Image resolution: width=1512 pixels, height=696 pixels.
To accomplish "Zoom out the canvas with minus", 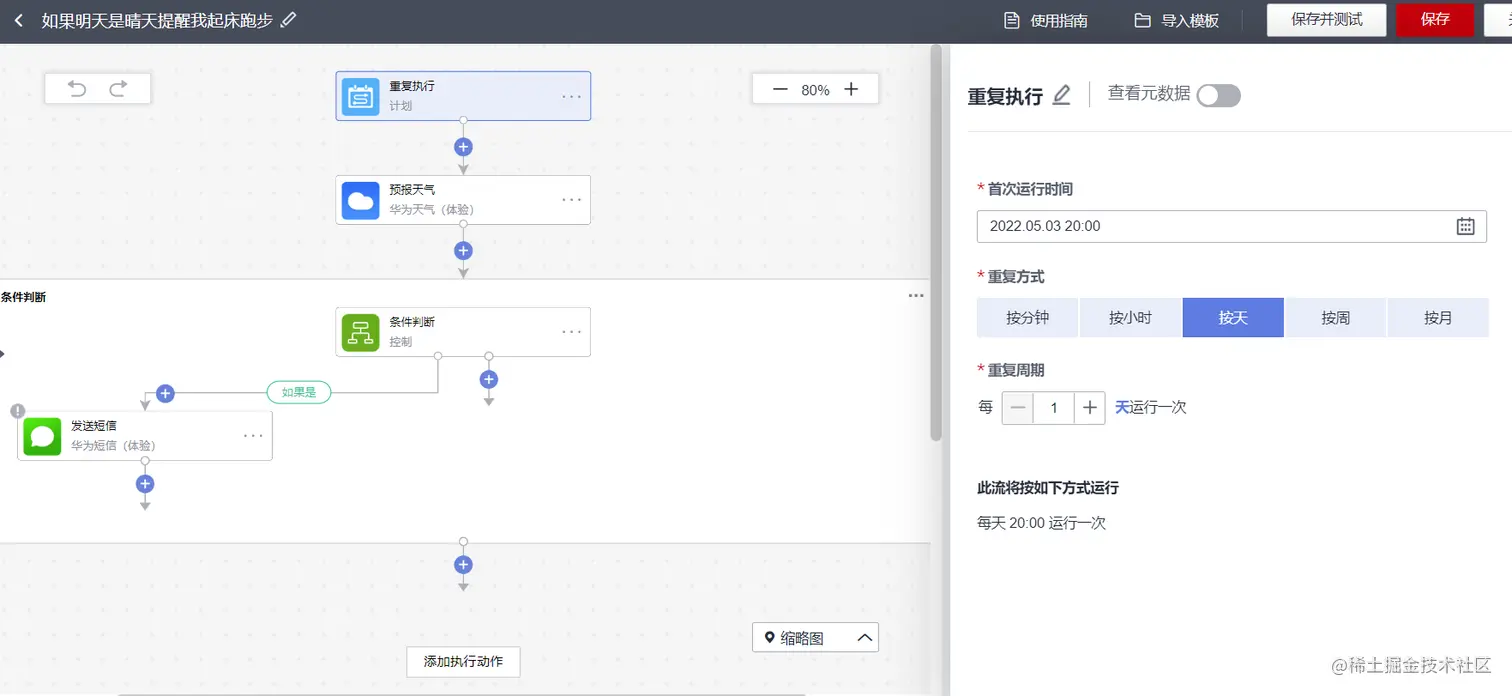I will tap(780, 89).
